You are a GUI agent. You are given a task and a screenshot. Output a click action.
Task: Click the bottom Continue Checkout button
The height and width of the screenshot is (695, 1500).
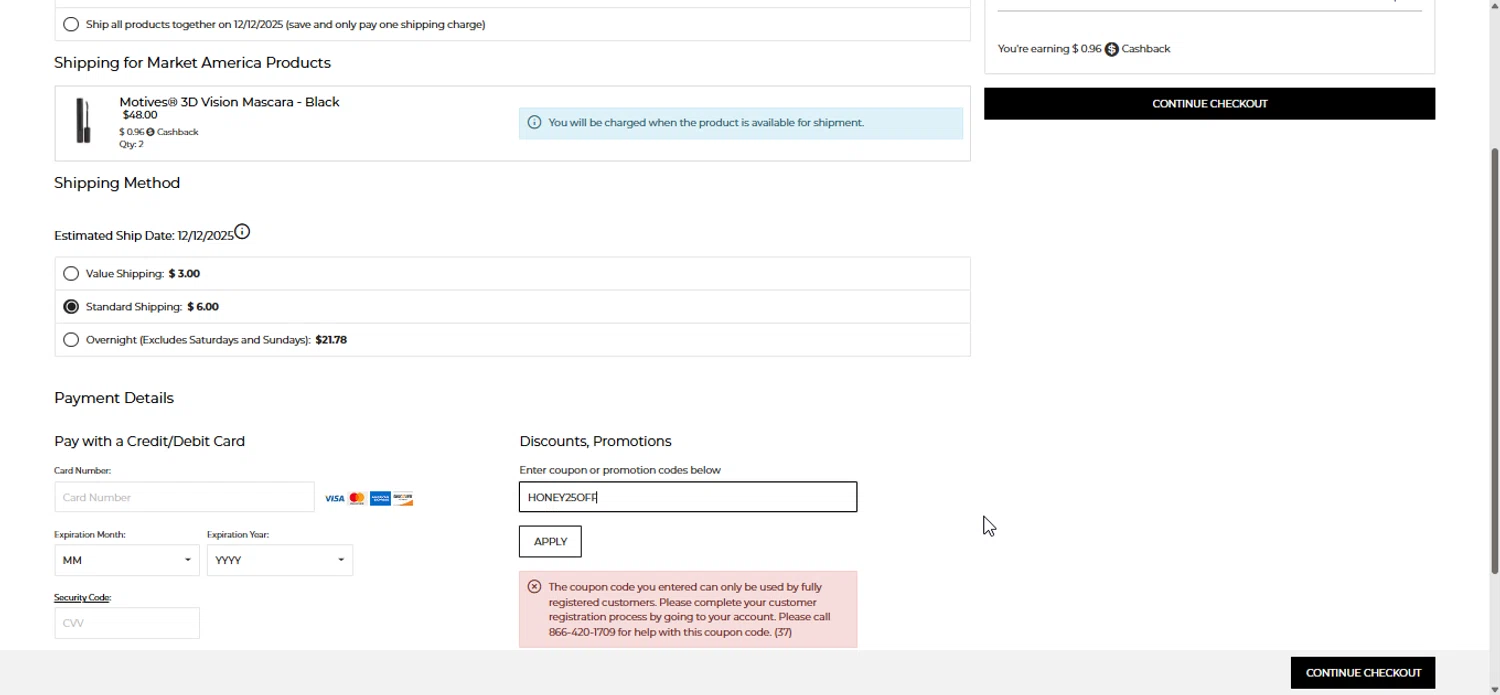pyautogui.click(x=1363, y=673)
